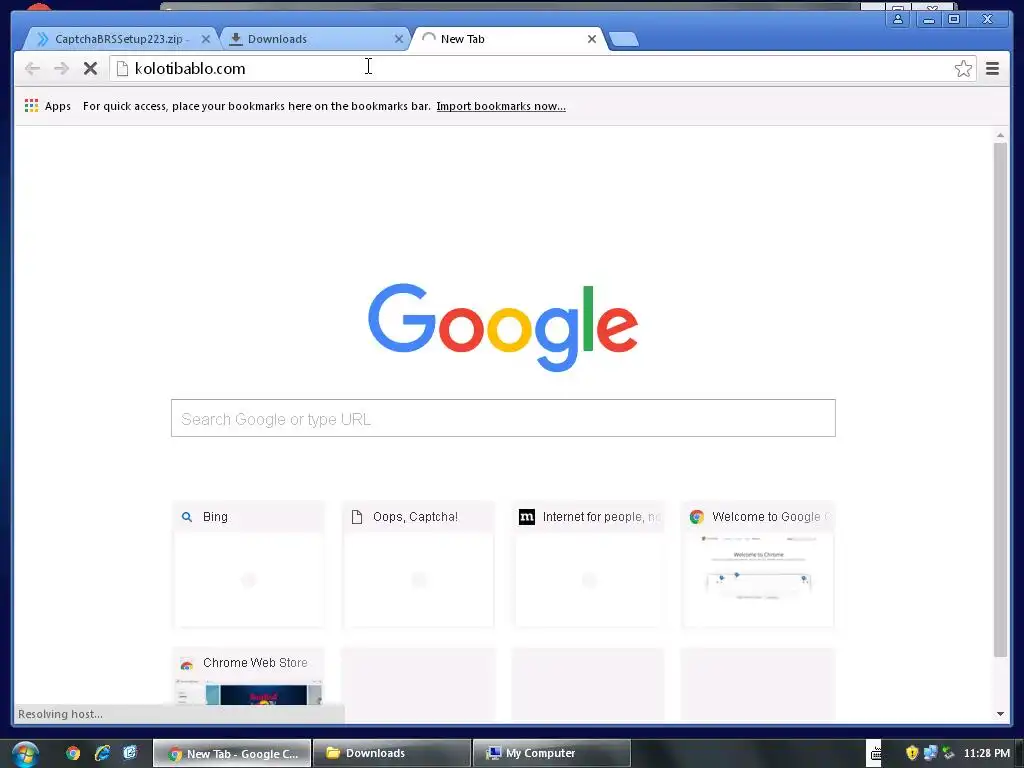The image size is (1024, 768).
Task: Click the network tray icon
Action: [930, 753]
